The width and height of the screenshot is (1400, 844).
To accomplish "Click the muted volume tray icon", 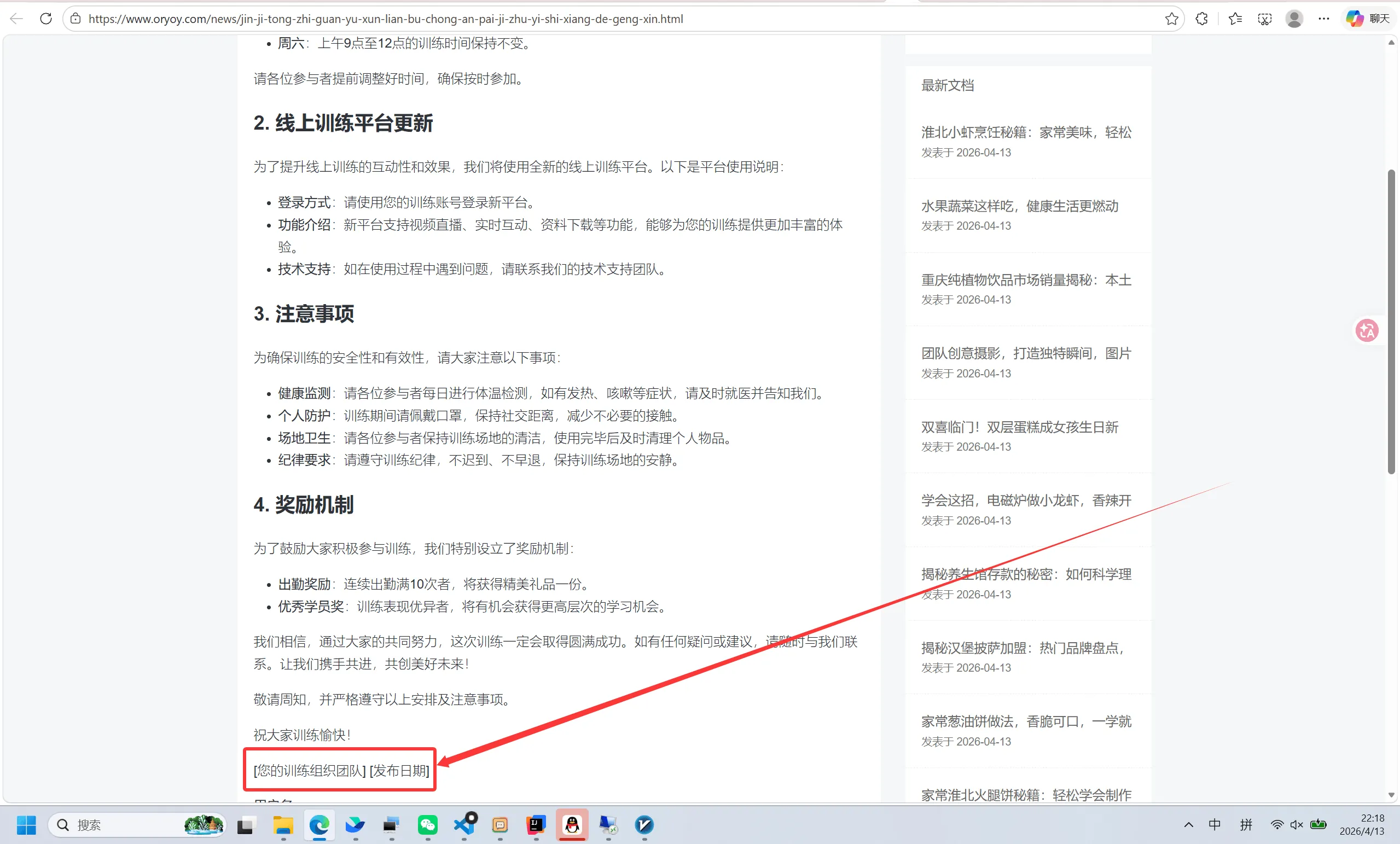I will 1297,825.
